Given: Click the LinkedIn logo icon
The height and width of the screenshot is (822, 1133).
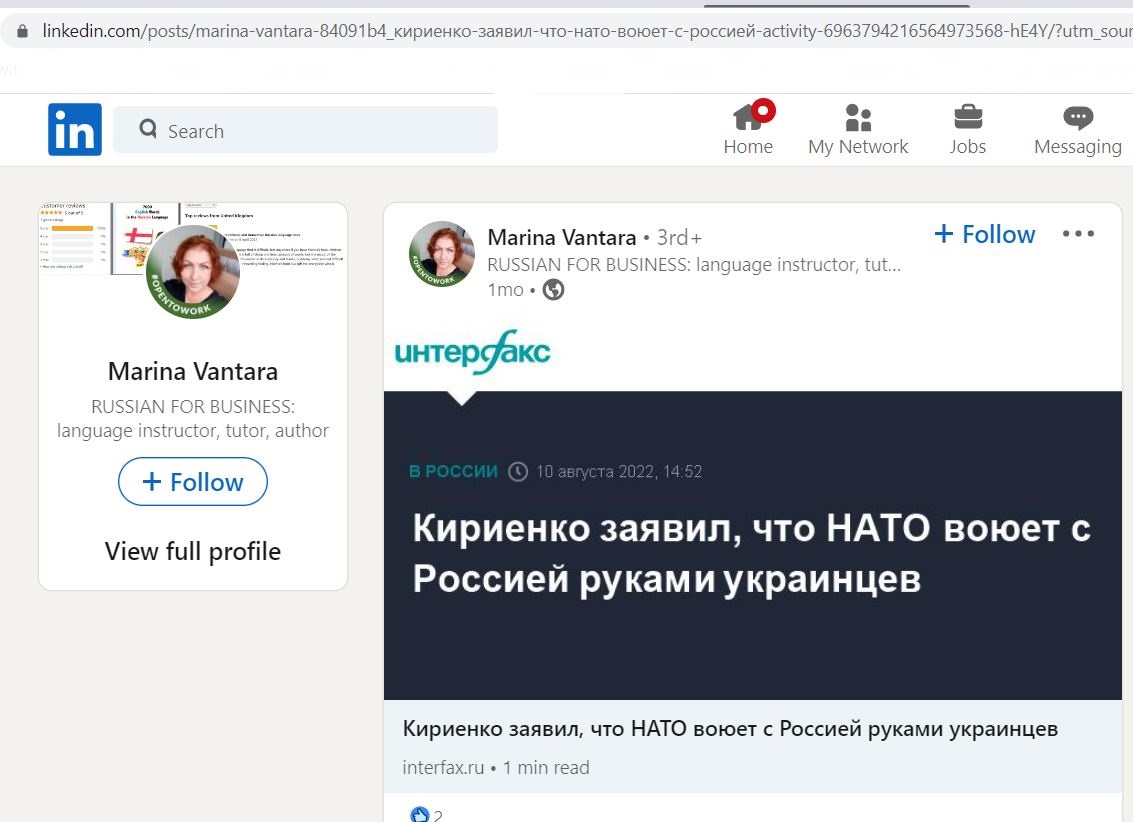Looking at the screenshot, I should pos(75,129).
